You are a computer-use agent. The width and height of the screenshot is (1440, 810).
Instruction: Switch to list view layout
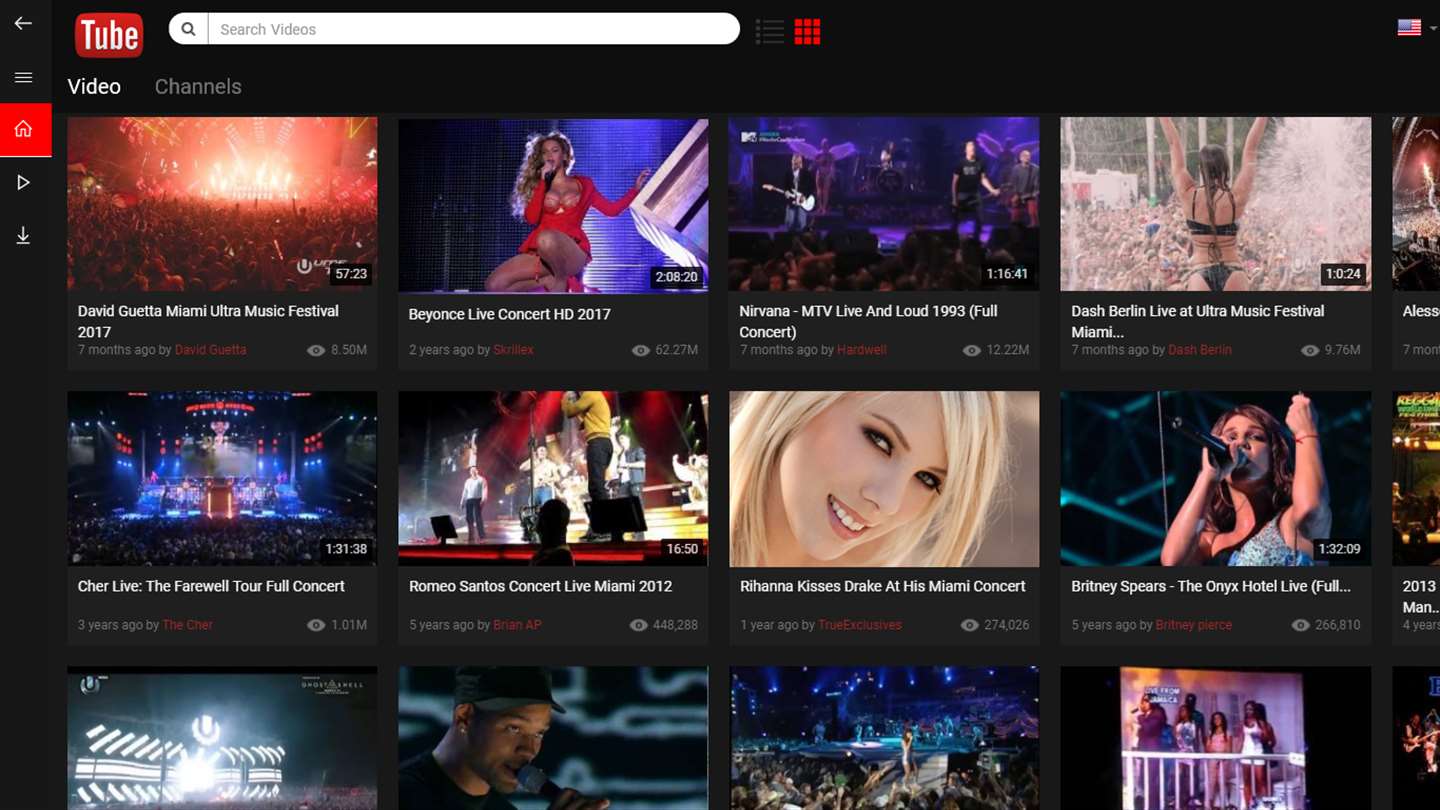pyautogui.click(x=770, y=31)
